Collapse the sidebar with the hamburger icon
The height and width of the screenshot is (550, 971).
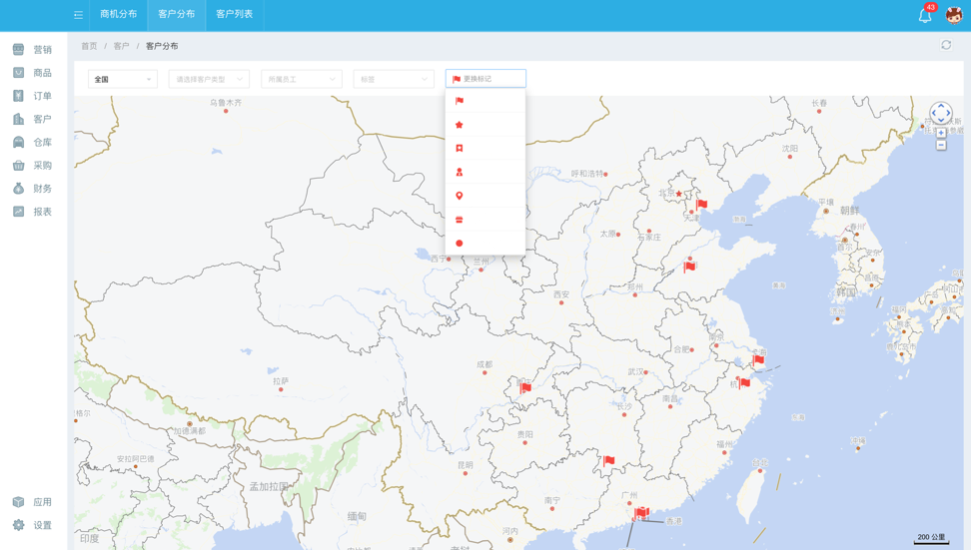[78, 15]
